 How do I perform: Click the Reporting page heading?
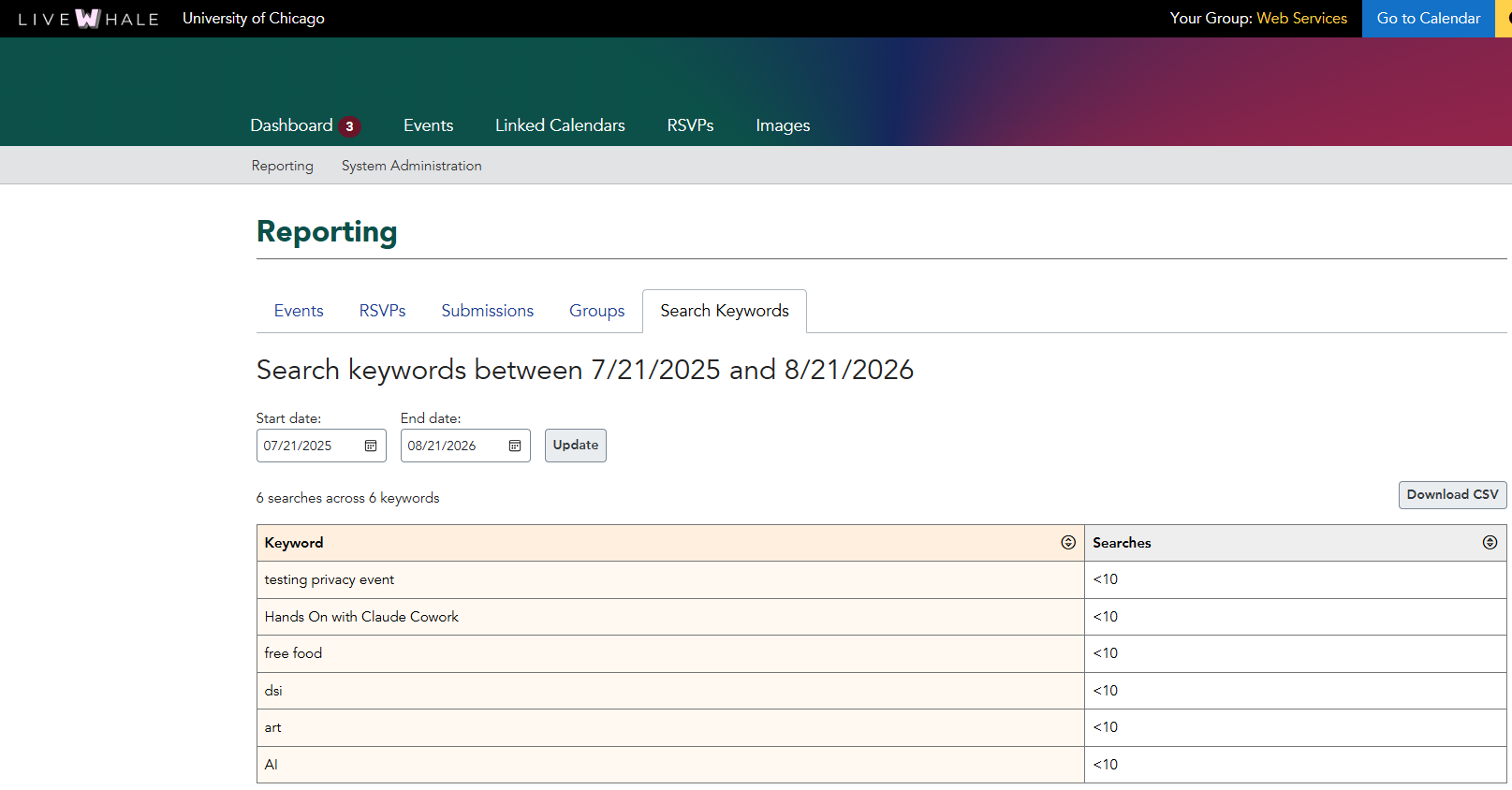coord(327,231)
